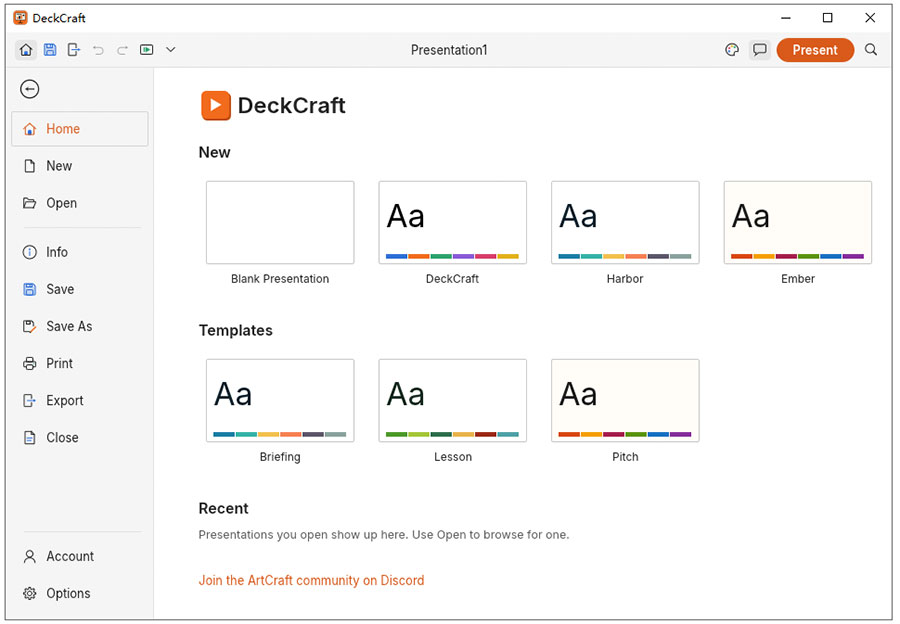This screenshot has height=624, width=900.
Task: Click the slideshow play icon in quick toolbar
Action: pyautogui.click(x=146, y=50)
